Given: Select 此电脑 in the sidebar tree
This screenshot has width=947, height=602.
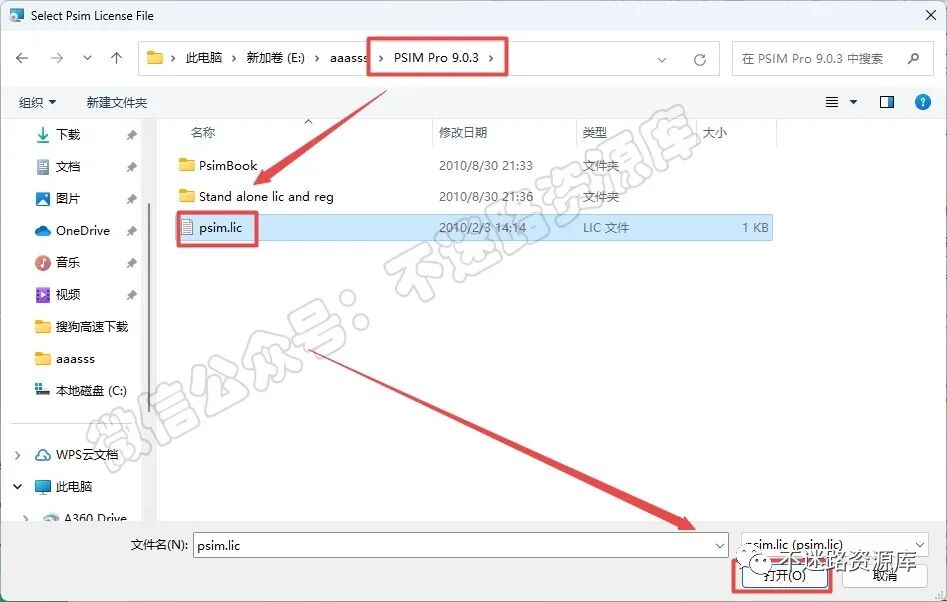Looking at the screenshot, I should pyautogui.click(x=74, y=487).
